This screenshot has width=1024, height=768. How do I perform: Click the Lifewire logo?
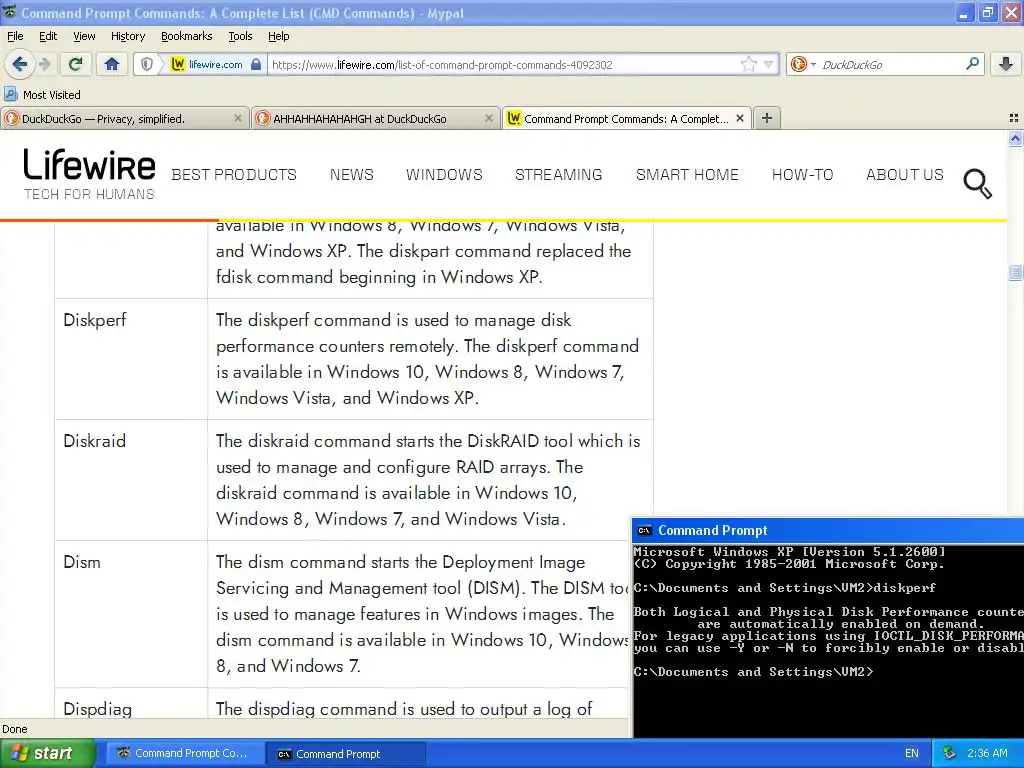click(x=89, y=174)
